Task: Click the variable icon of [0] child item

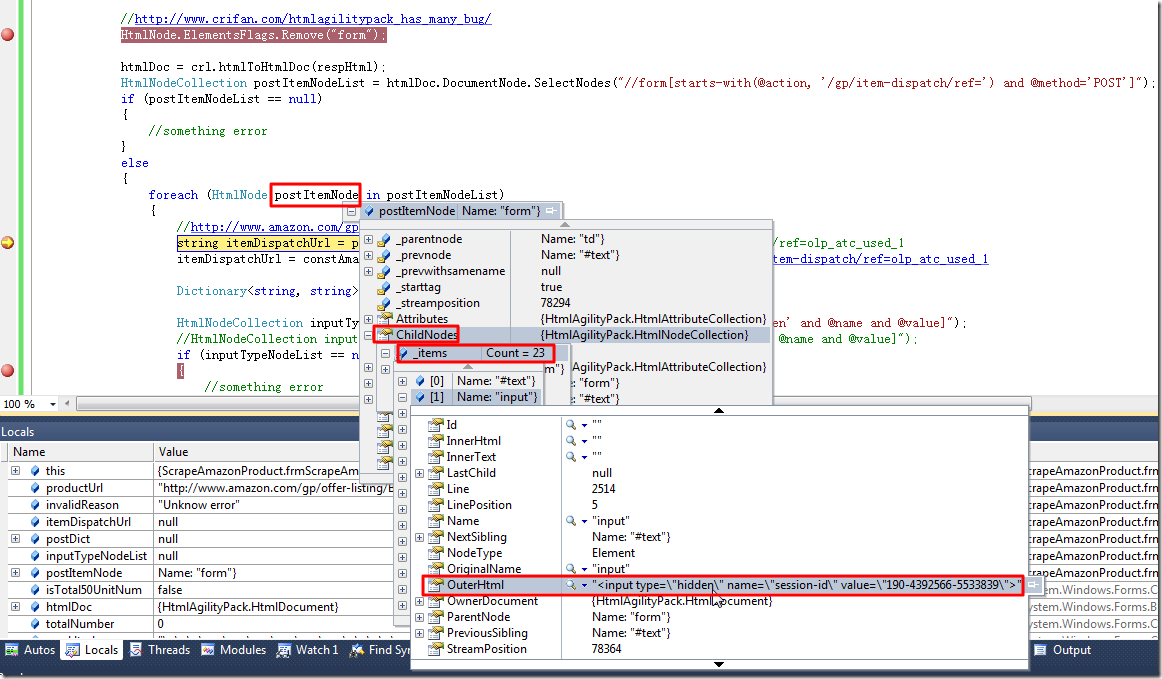Action: (x=420, y=381)
